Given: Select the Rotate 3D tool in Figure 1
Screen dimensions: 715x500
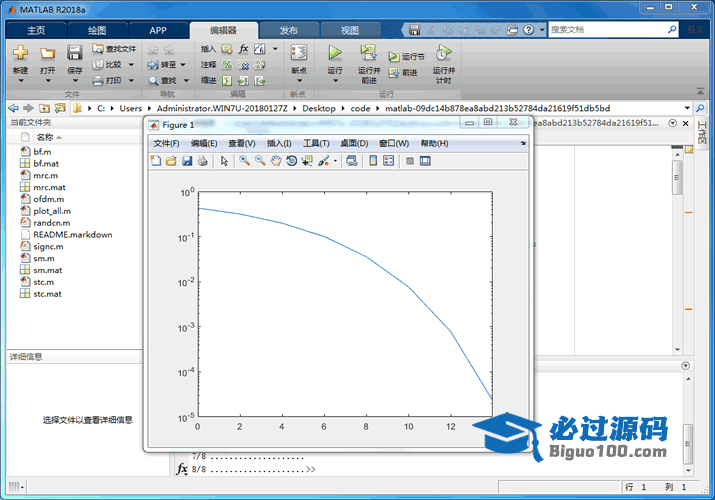Looking at the screenshot, I should click(291, 161).
